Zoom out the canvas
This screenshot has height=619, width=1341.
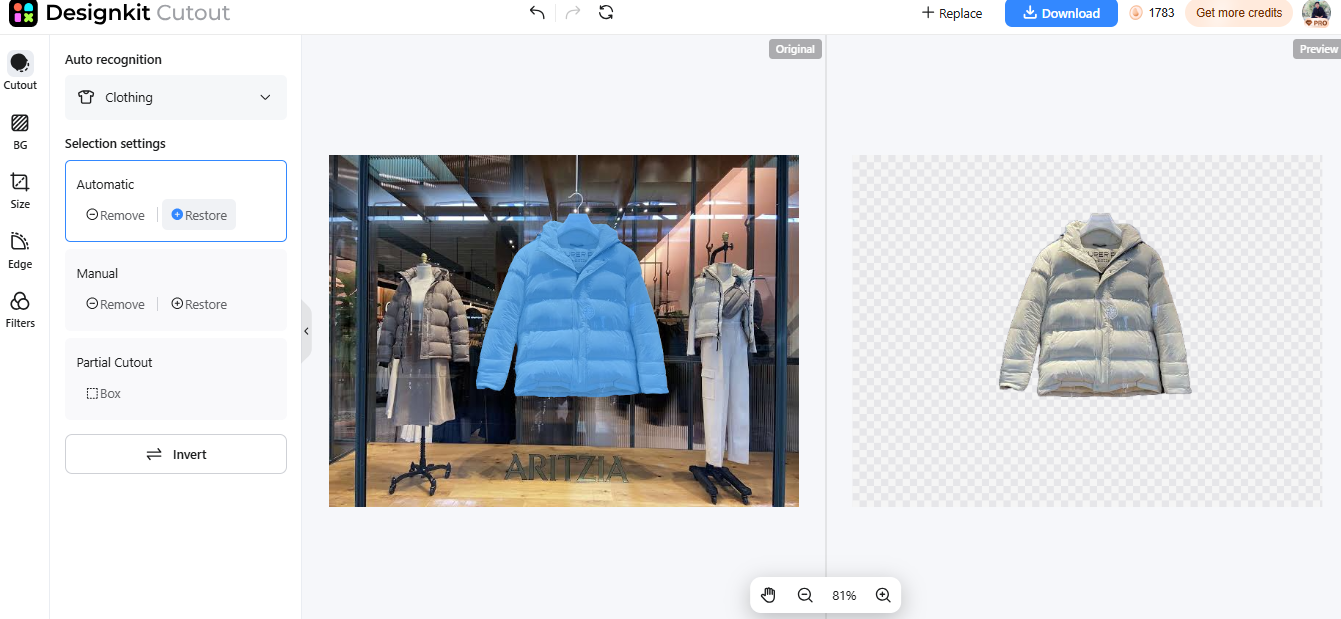click(805, 595)
